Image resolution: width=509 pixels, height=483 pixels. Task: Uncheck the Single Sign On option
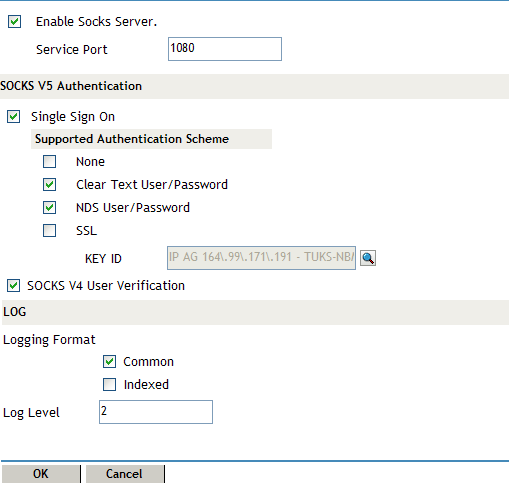click(13, 117)
